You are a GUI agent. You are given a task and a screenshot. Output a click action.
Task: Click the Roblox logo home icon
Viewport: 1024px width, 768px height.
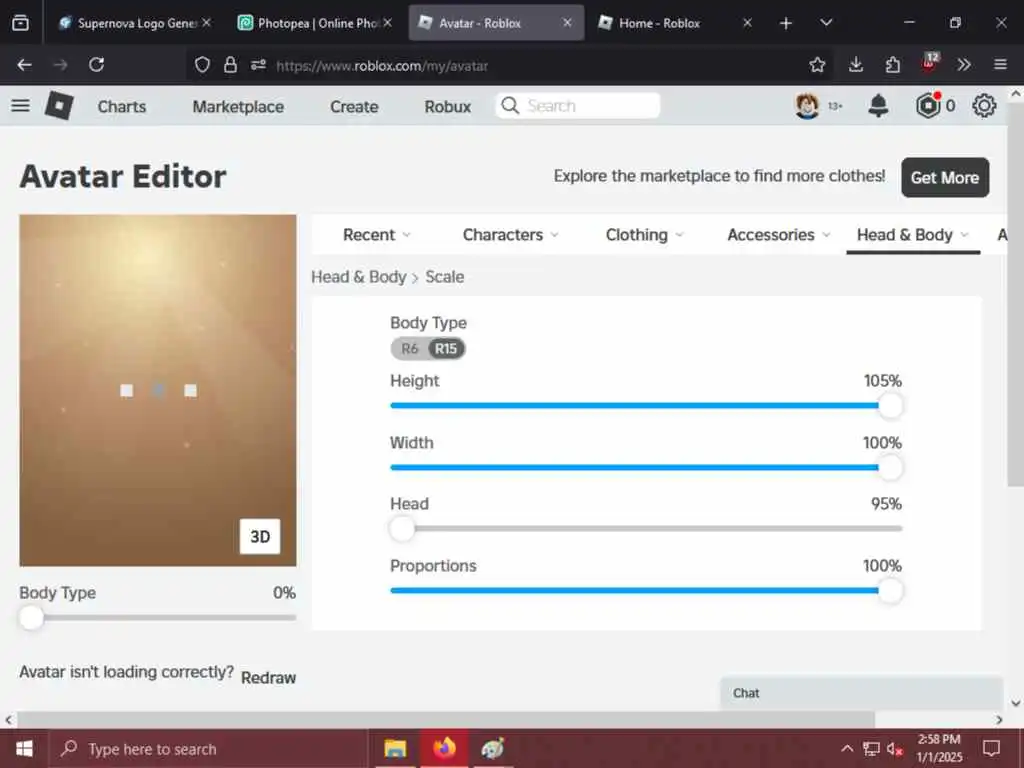59,106
